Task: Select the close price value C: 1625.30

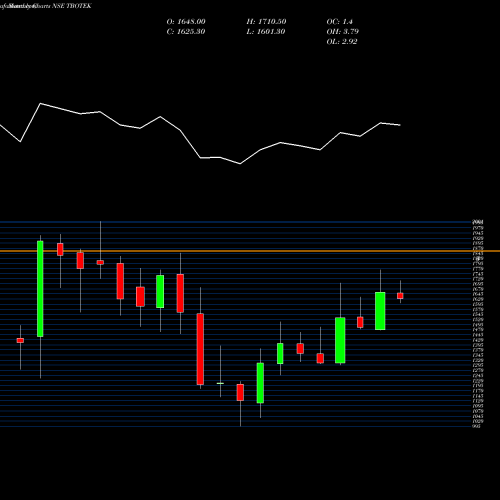Action: coord(186,31)
